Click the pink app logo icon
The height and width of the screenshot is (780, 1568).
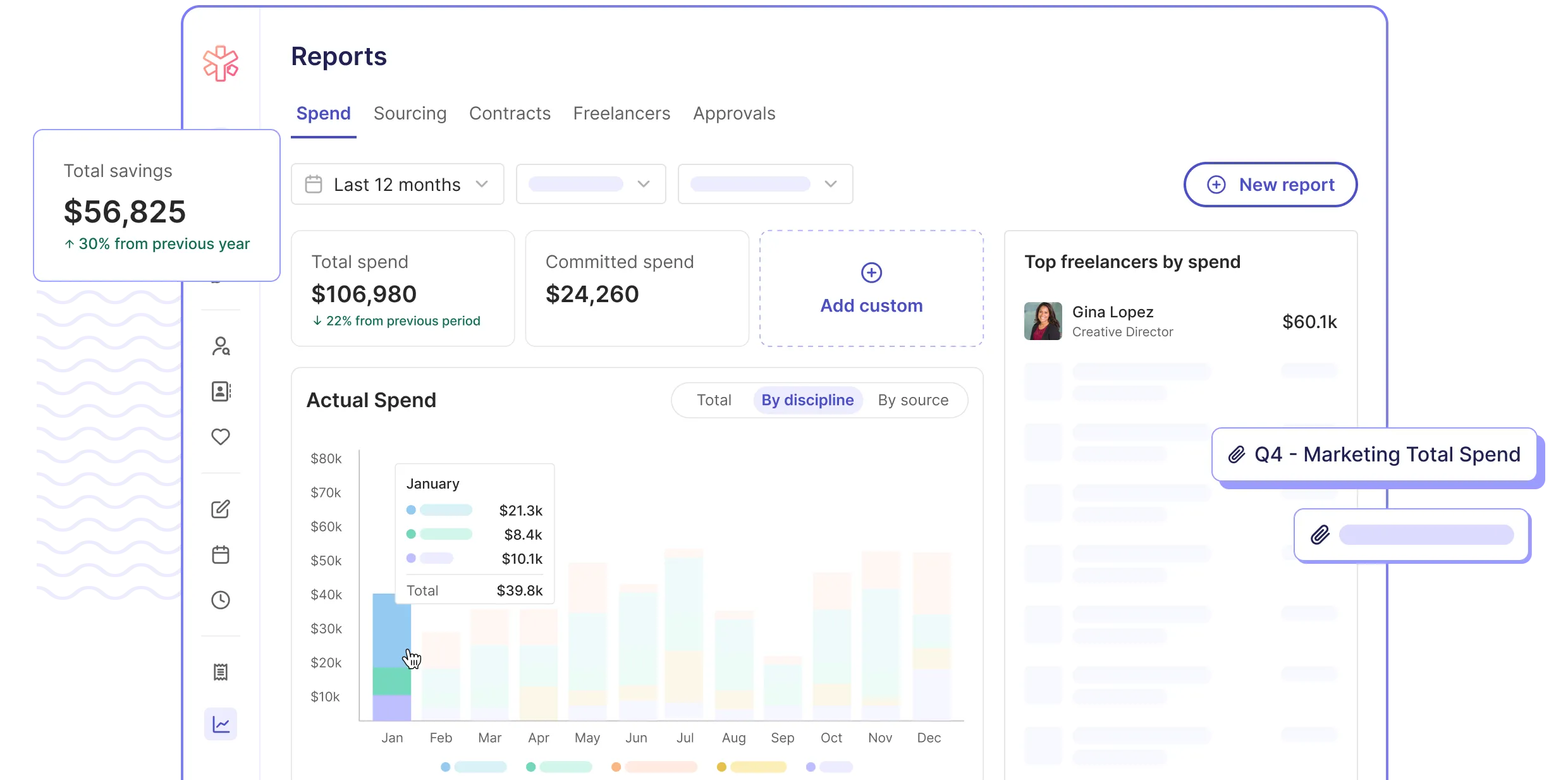(221, 63)
